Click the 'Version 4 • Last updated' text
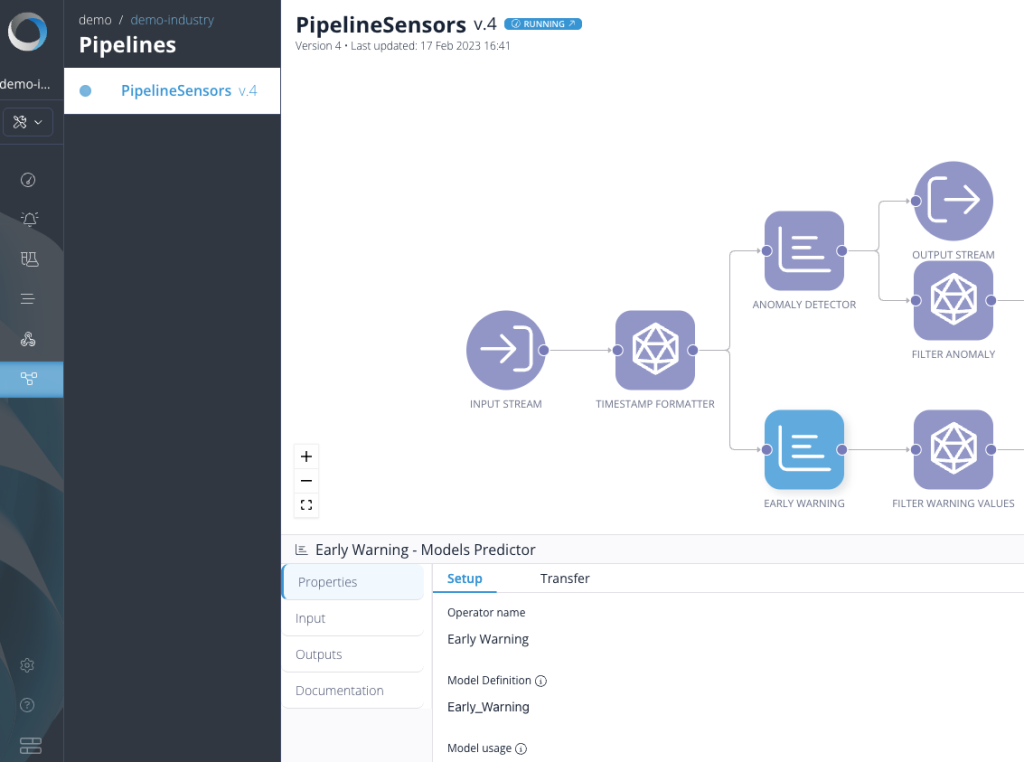The width and height of the screenshot is (1024, 762). click(x=403, y=46)
